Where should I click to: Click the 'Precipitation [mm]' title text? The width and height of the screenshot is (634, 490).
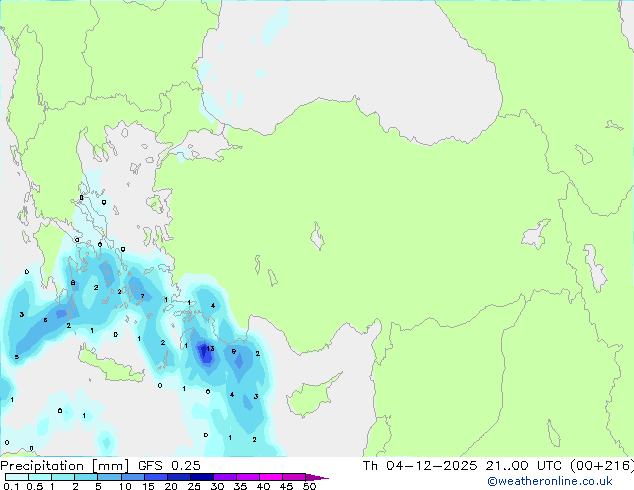[64, 466]
